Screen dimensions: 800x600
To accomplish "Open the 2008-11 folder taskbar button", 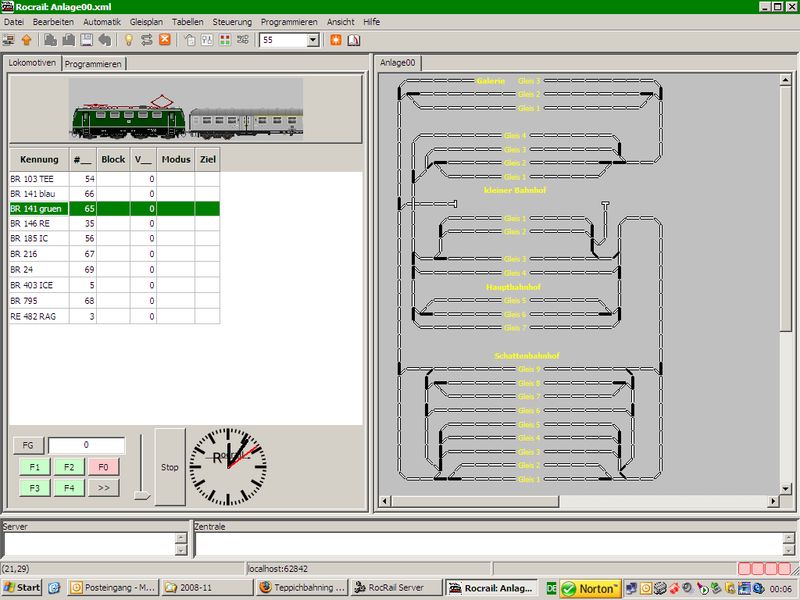I will [x=207, y=588].
